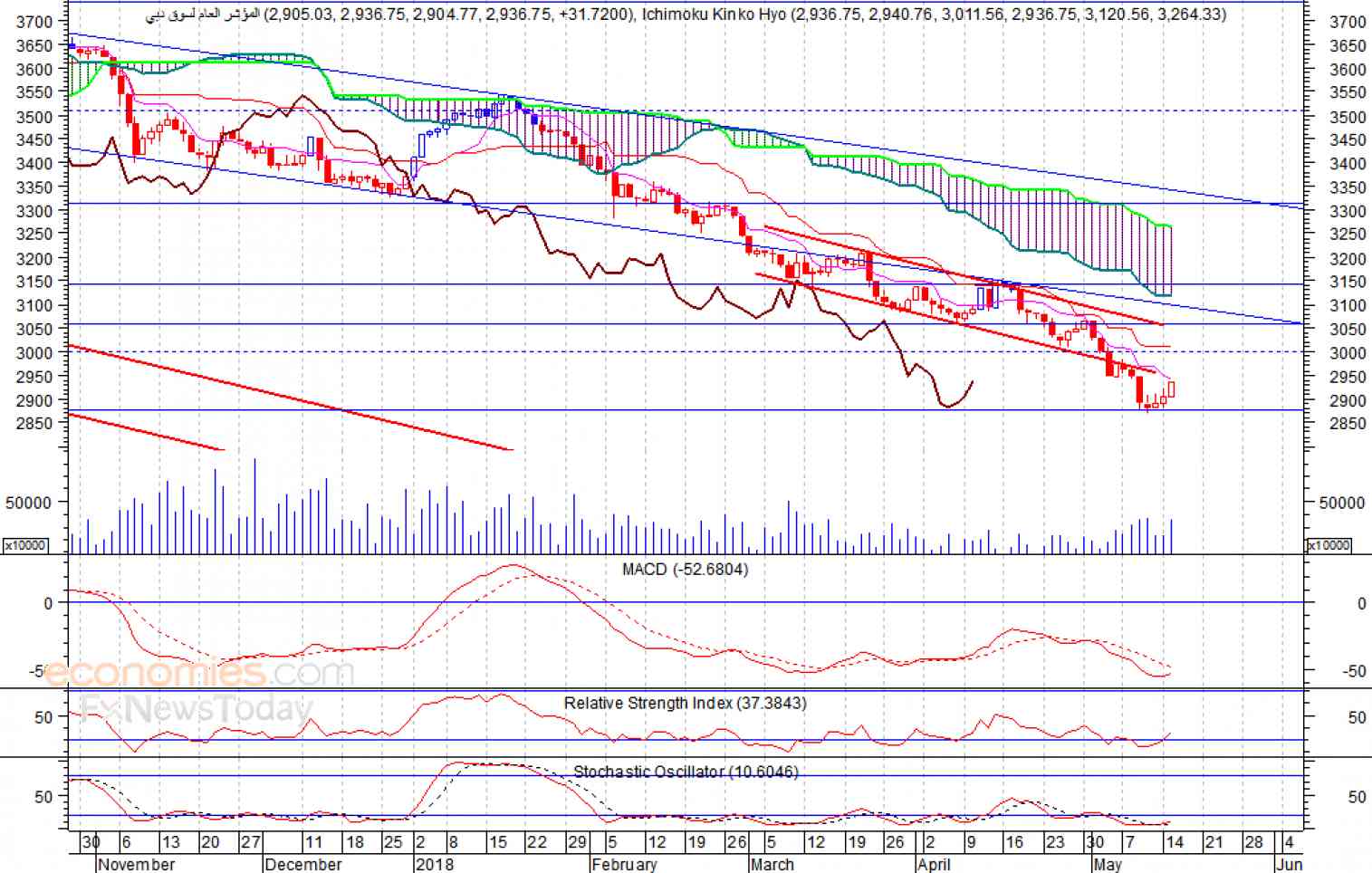Click the x10000 multiplier box on the left
This screenshot has width=1372, height=873.
click(x=25, y=545)
